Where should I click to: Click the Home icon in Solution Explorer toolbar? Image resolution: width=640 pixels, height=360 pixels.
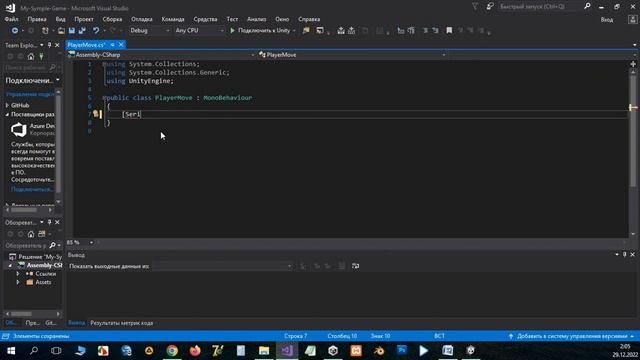[x=31, y=234]
